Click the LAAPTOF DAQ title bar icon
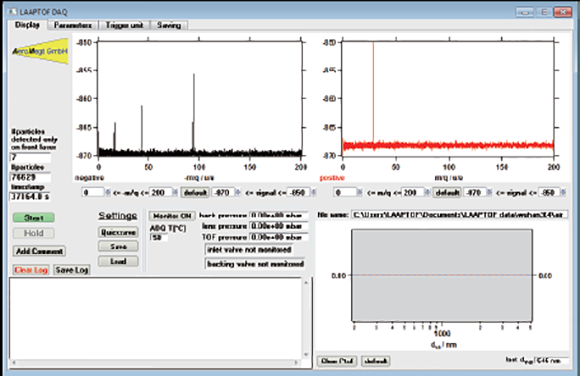This screenshot has height=376, width=580. coord(13,12)
